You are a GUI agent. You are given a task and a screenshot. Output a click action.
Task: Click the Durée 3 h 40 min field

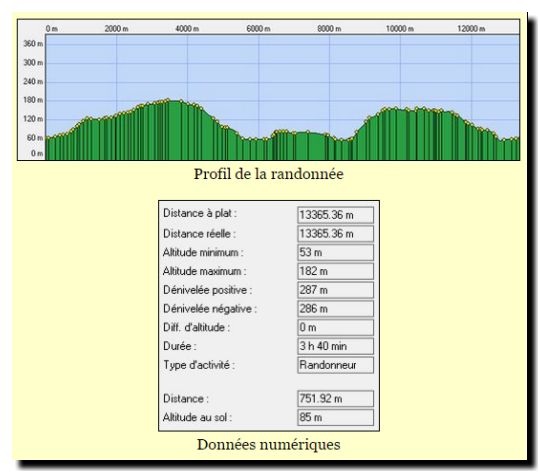[335, 346]
